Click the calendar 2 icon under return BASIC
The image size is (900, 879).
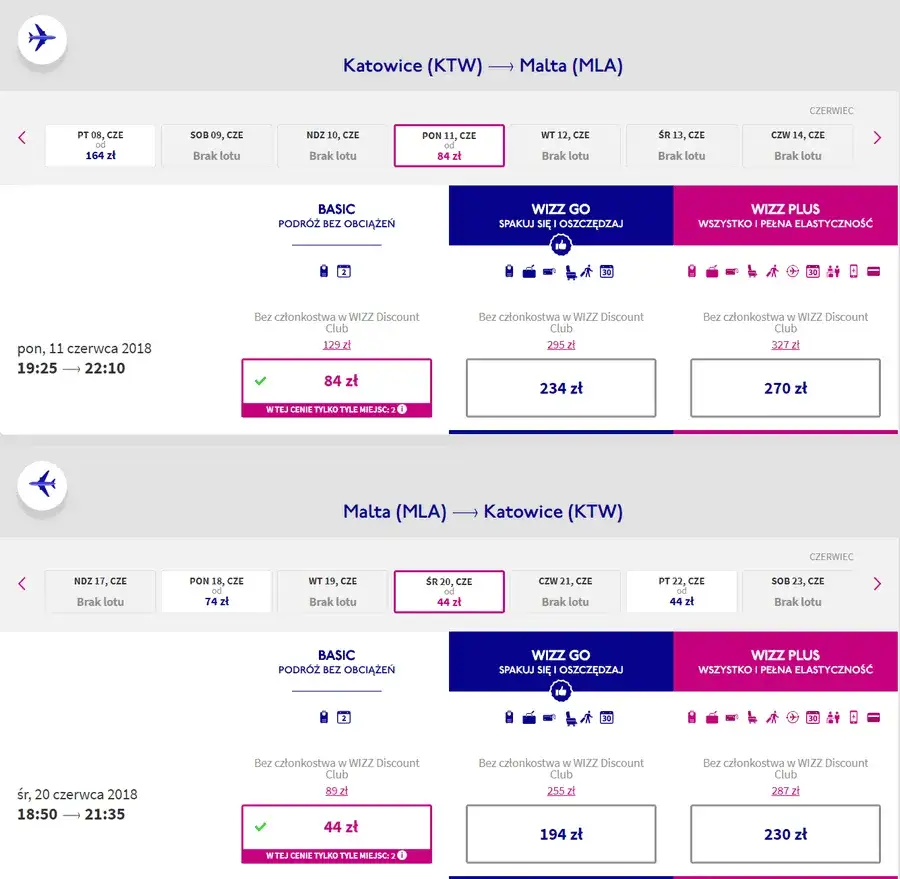click(x=344, y=717)
